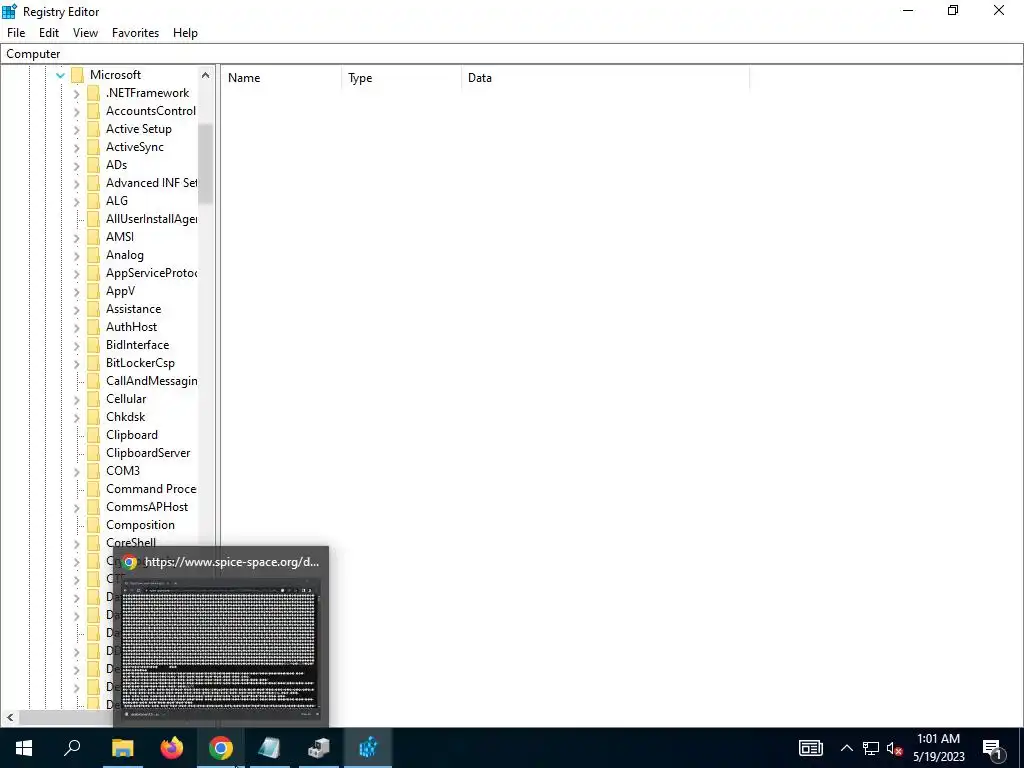Open the Favorites menu

[x=135, y=33]
